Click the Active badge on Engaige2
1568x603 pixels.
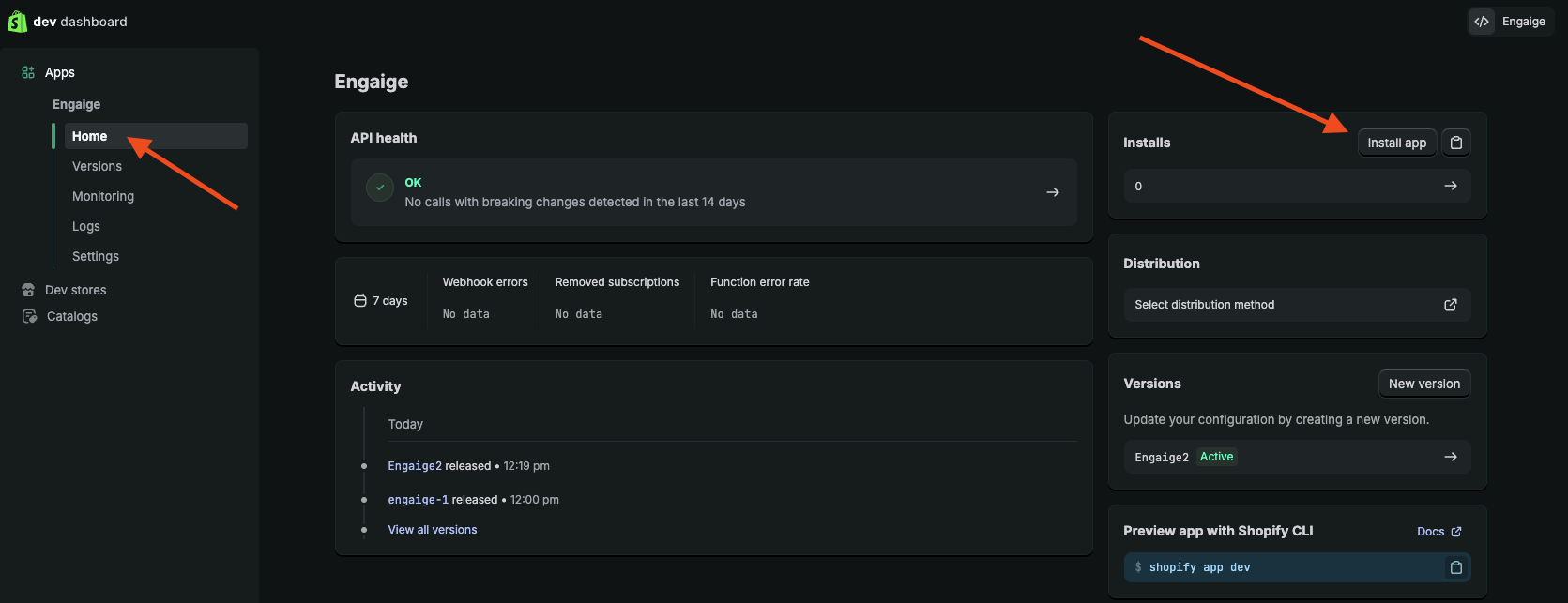(x=1217, y=457)
